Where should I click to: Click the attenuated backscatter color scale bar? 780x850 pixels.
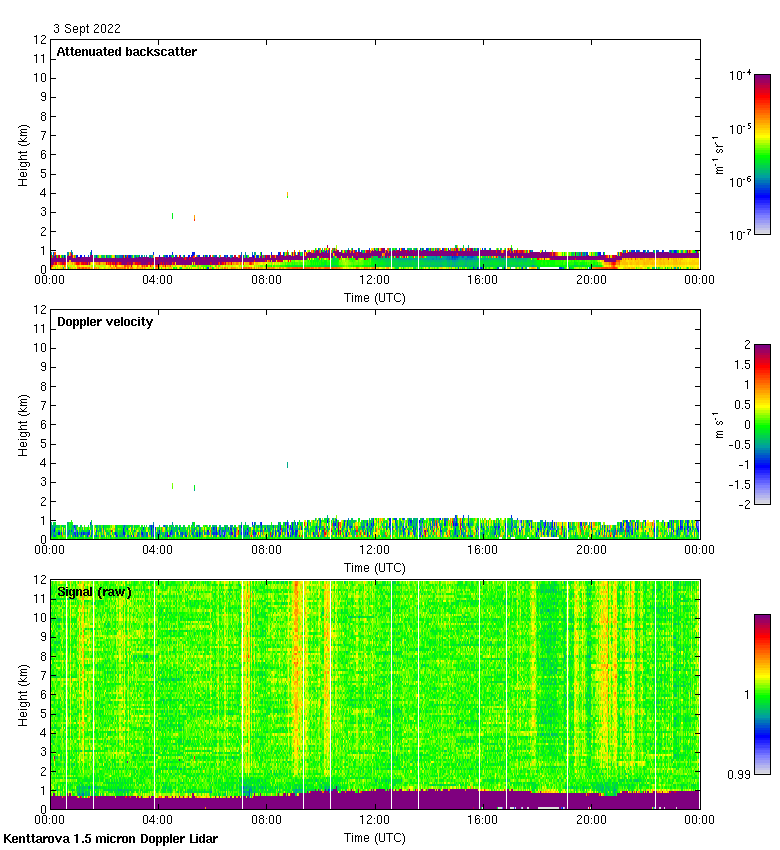[762, 154]
